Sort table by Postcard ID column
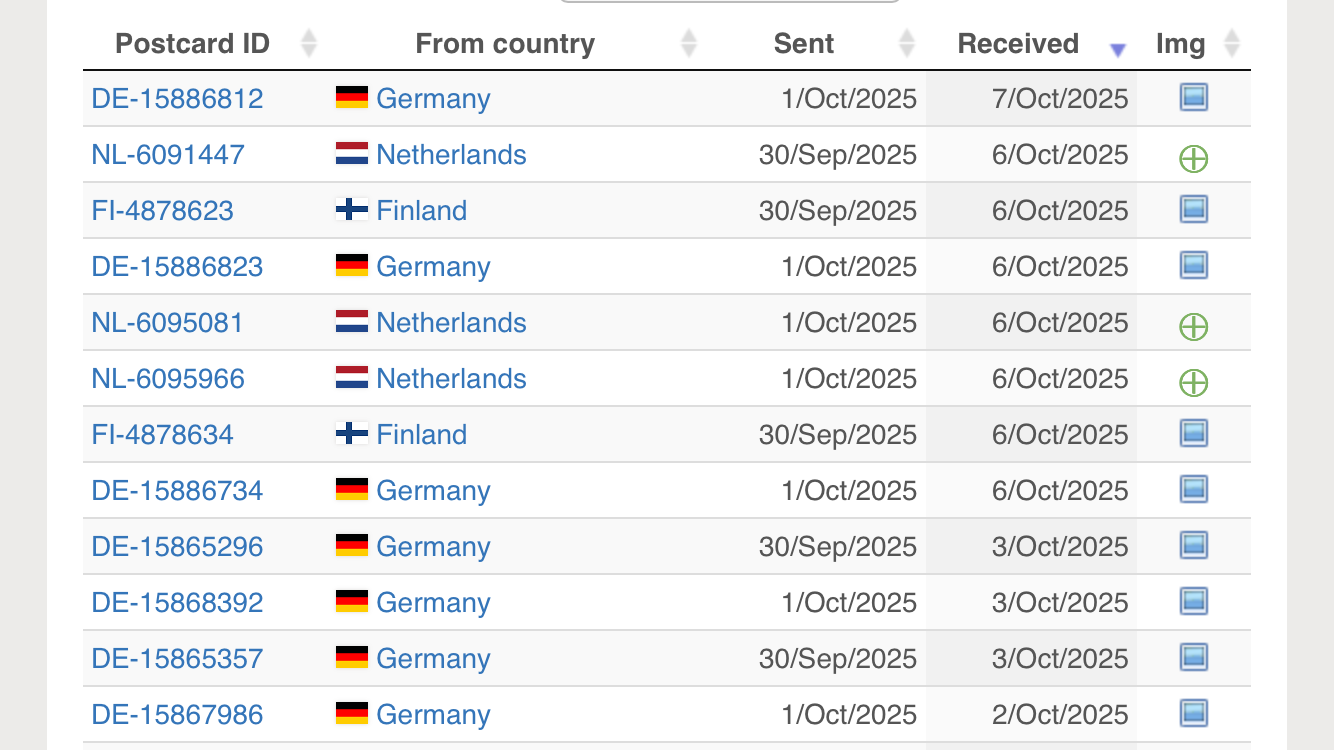1334x750 pixels. [x=193, y=44]
